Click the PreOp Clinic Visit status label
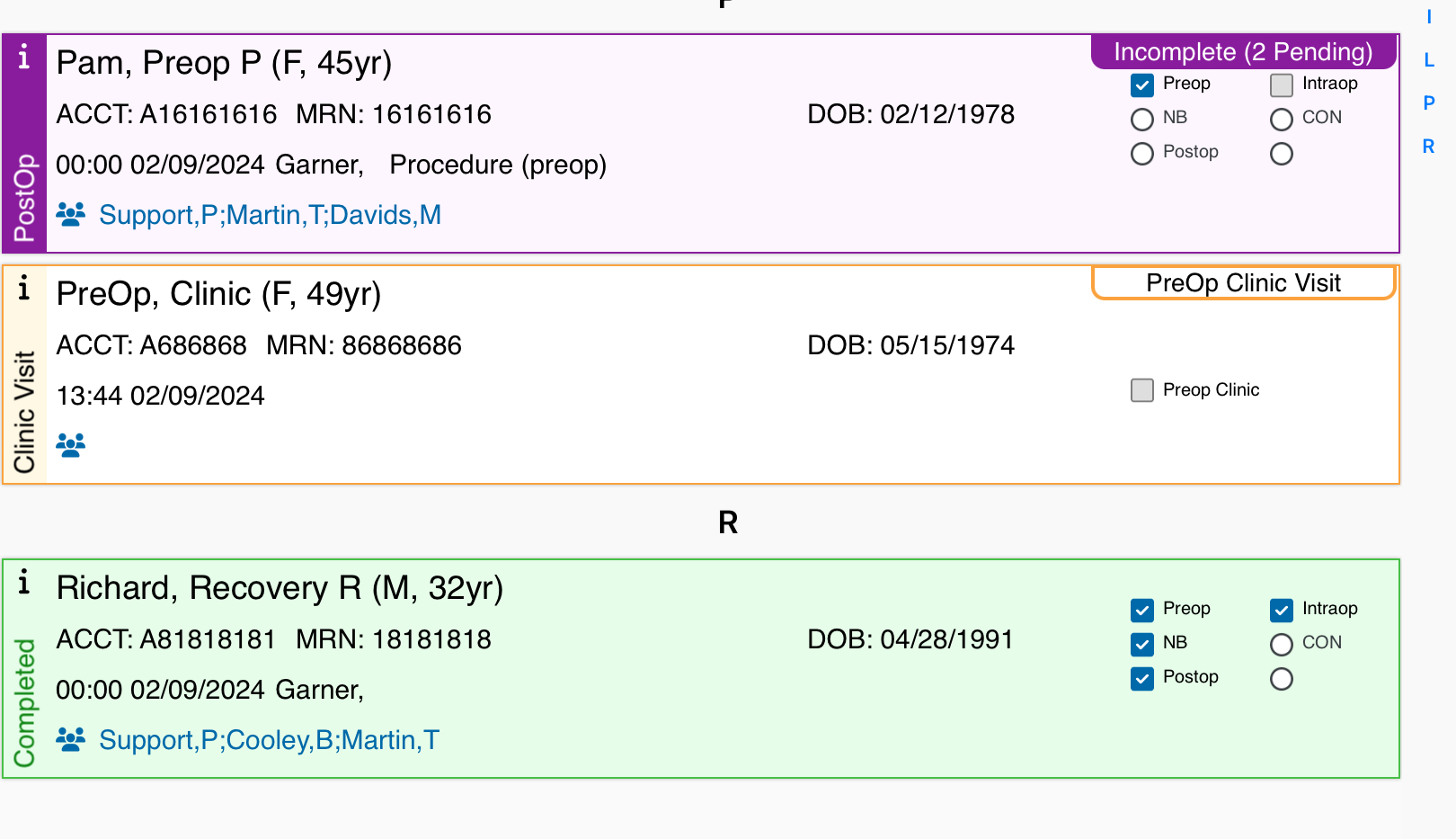This screenshot has height=839, width=1456. pos(1244,283)
